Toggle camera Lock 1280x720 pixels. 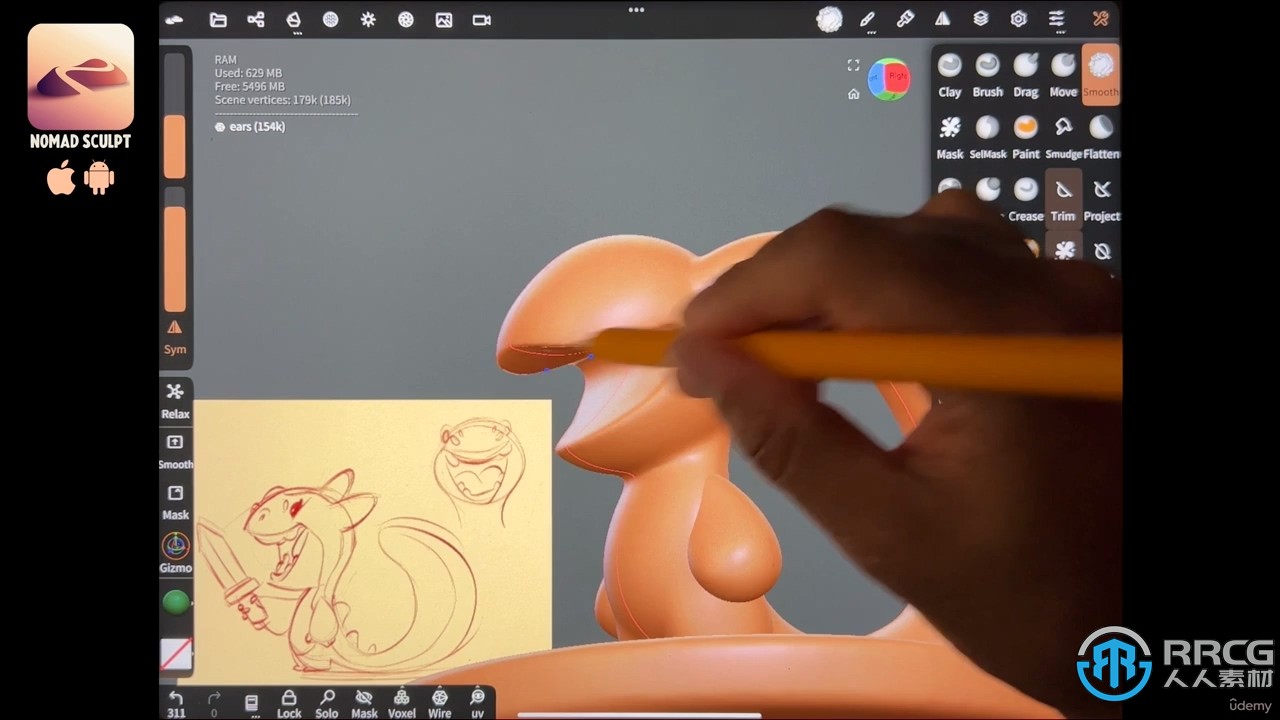coord(289,703)
